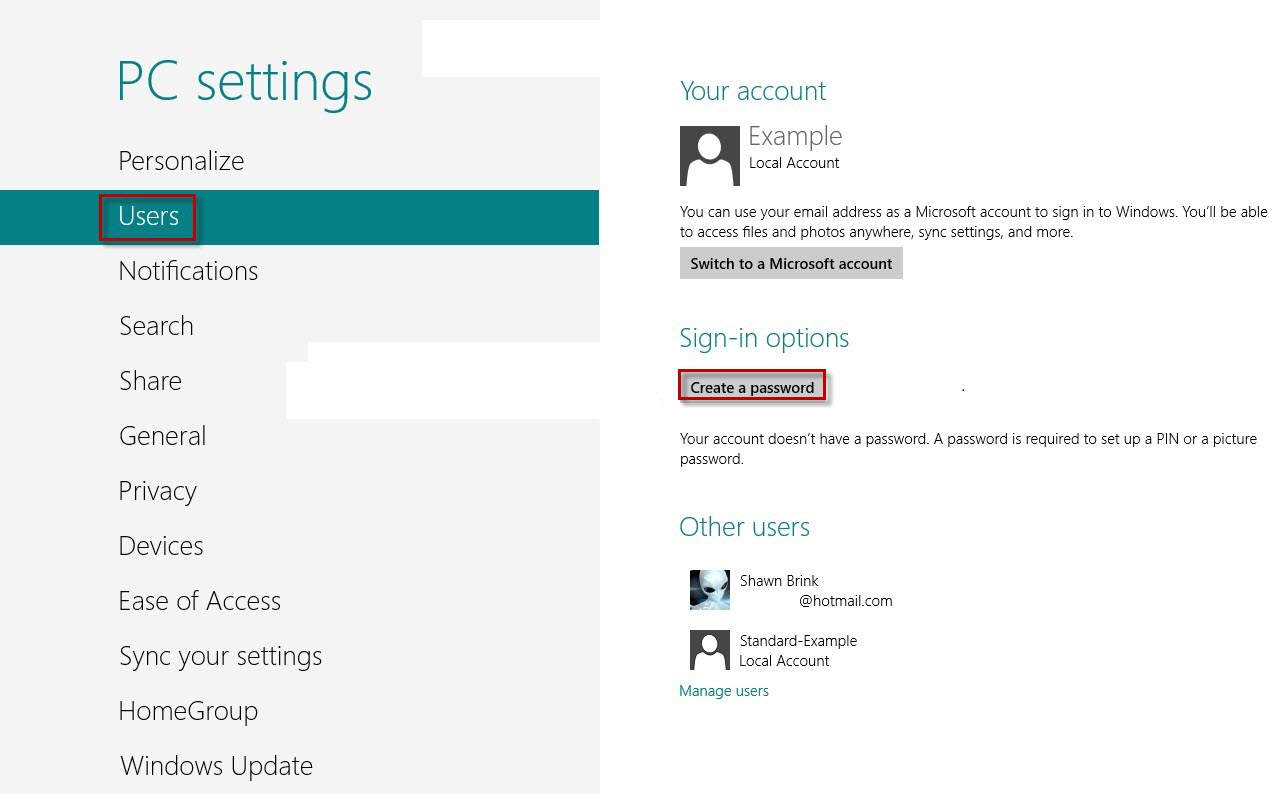Open Windows Update section
This screenshot has height=794, width=1274.
[216, 766]
